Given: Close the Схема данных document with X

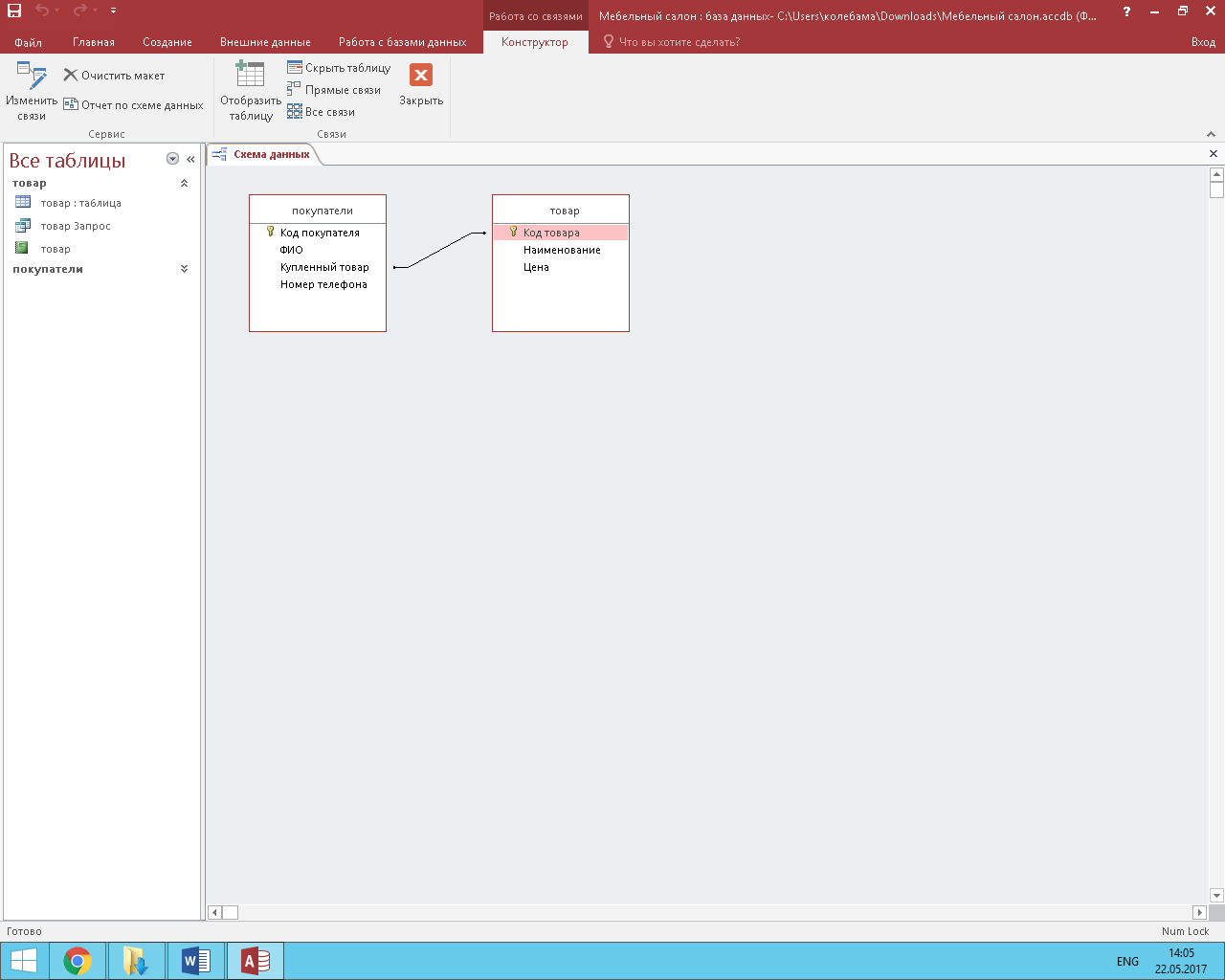Looking at the screenshot, I should coord(1214,154).
